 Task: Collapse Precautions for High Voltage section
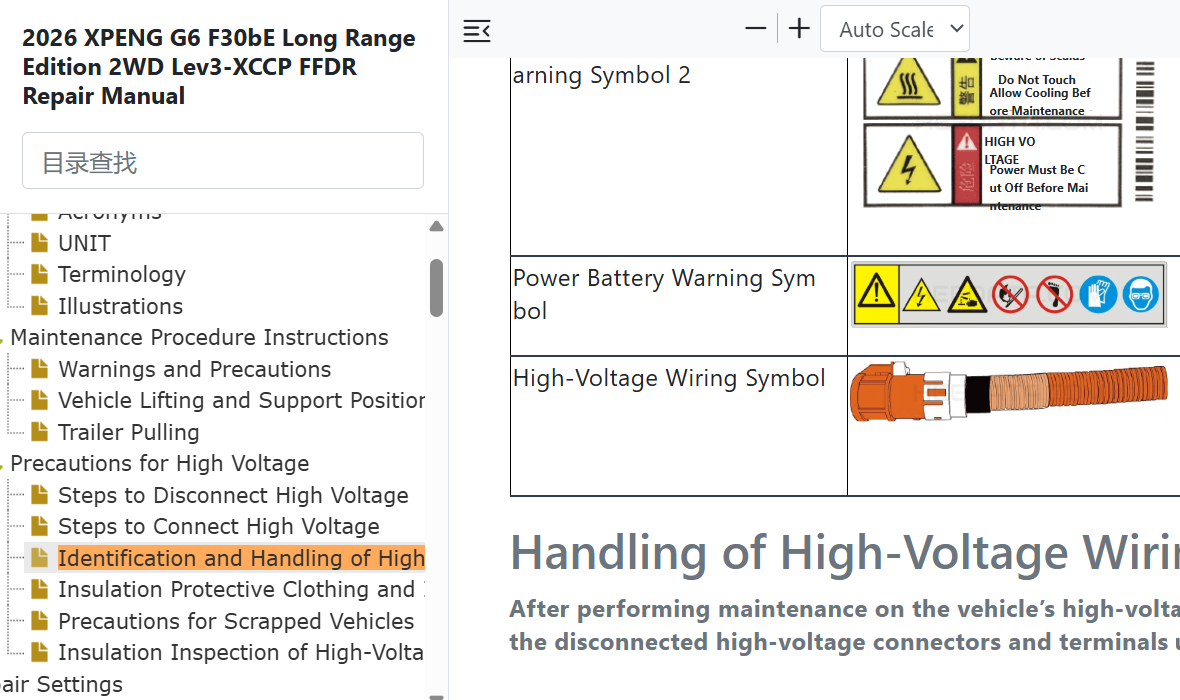[x=160, y=464]
